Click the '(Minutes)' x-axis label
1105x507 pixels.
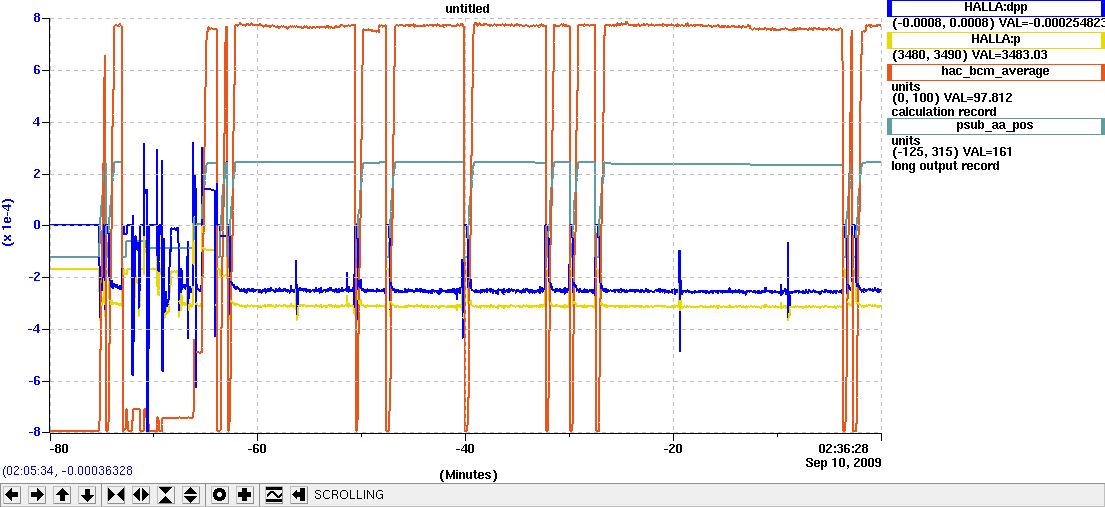(468, 475)
